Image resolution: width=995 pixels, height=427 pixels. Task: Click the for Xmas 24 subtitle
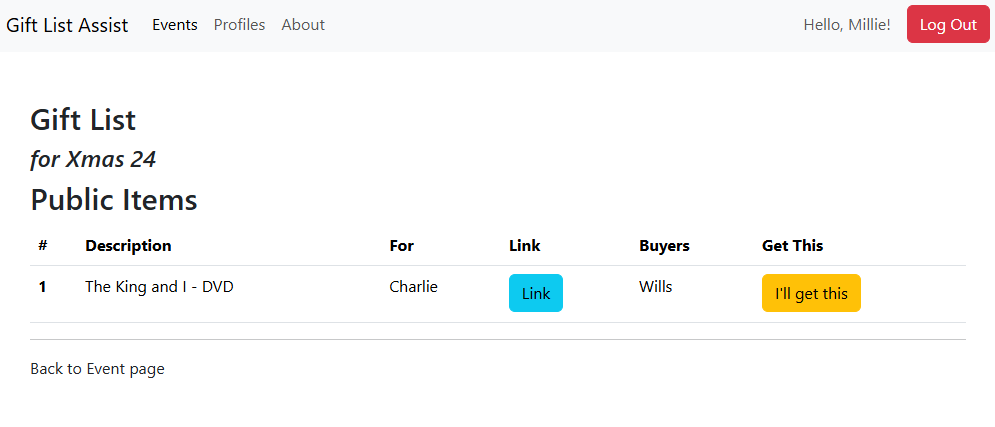93,159
